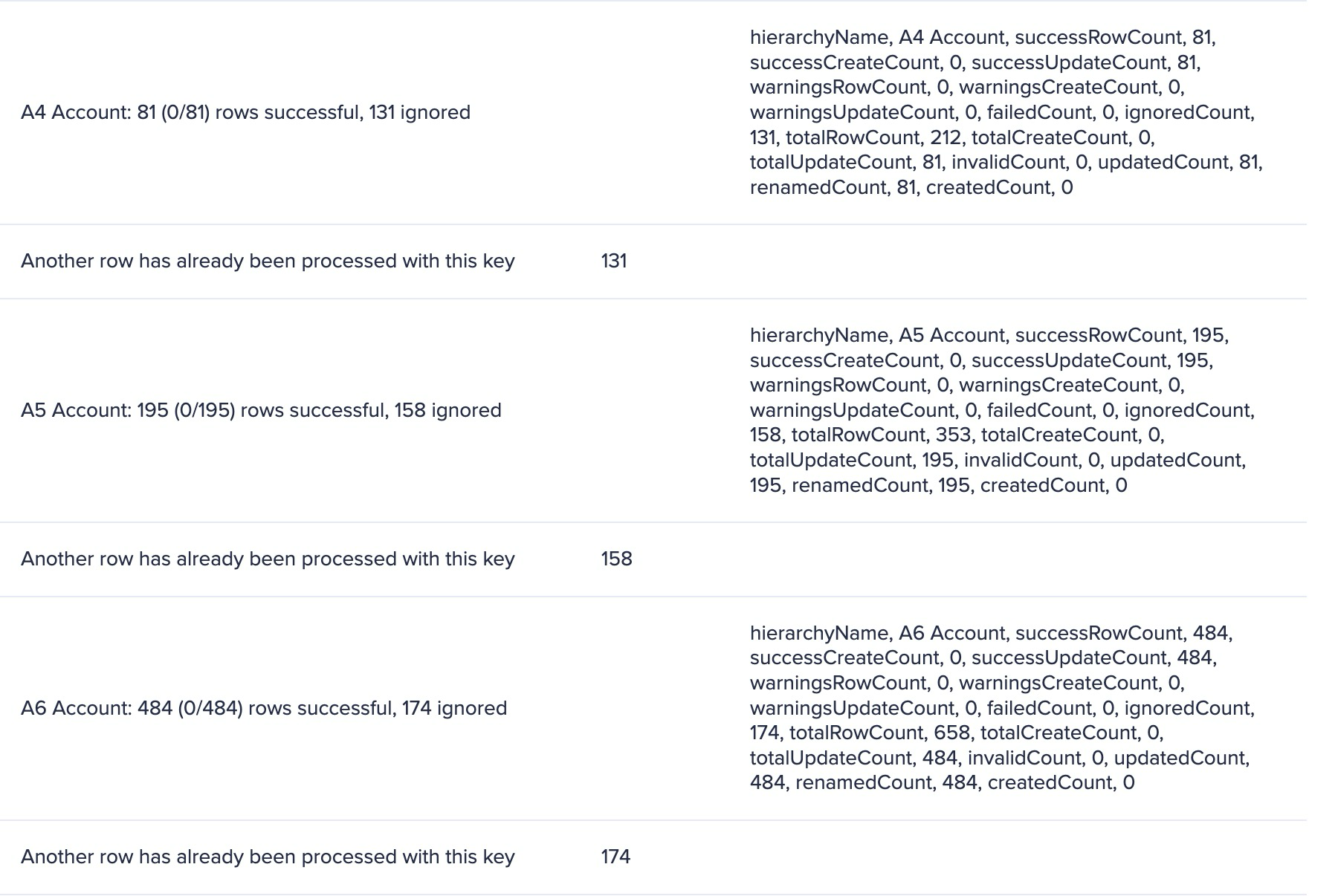Viewport: 1338px width, 896px height.
Task: Click the 'hierarchyName, A6 Account' text in details
Action: point(877,634)
